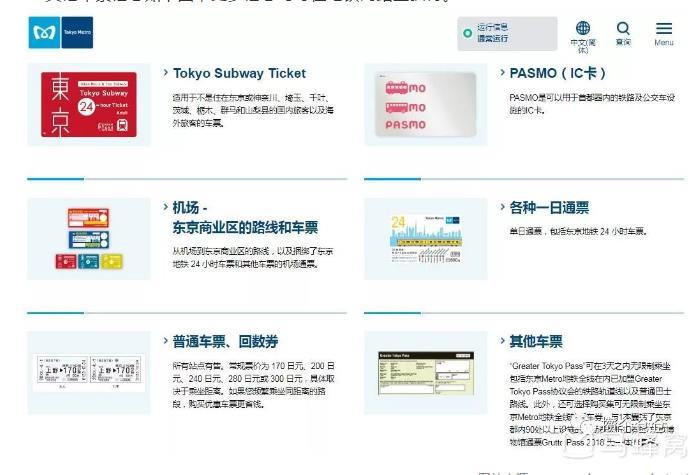Expand chevron beside 各种一日通票
The image size is (698, 475).
tap(501, 207)
